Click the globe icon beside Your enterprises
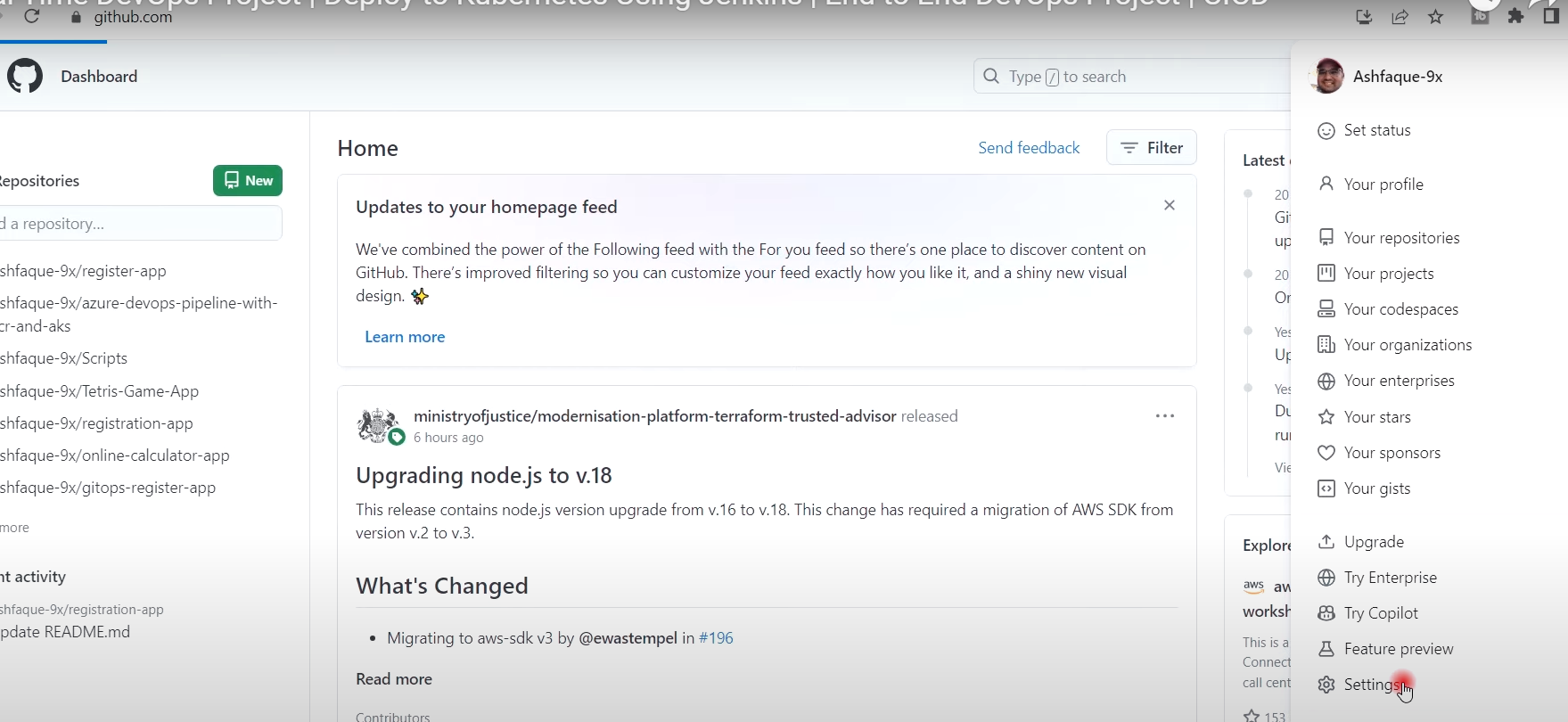Screen dimensions: 1568x722 click(1326, 382)
